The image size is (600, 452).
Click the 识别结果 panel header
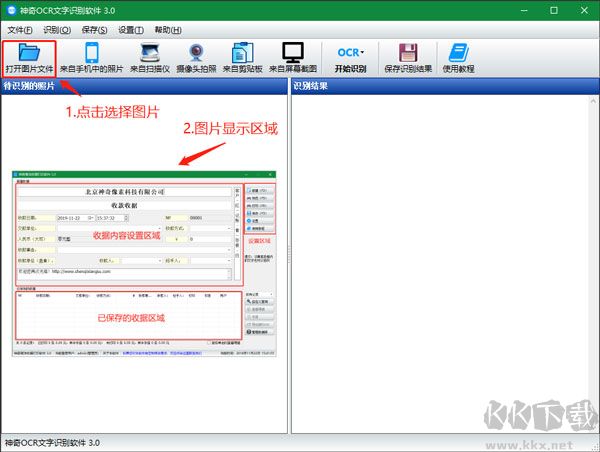[x=445, y=86]
